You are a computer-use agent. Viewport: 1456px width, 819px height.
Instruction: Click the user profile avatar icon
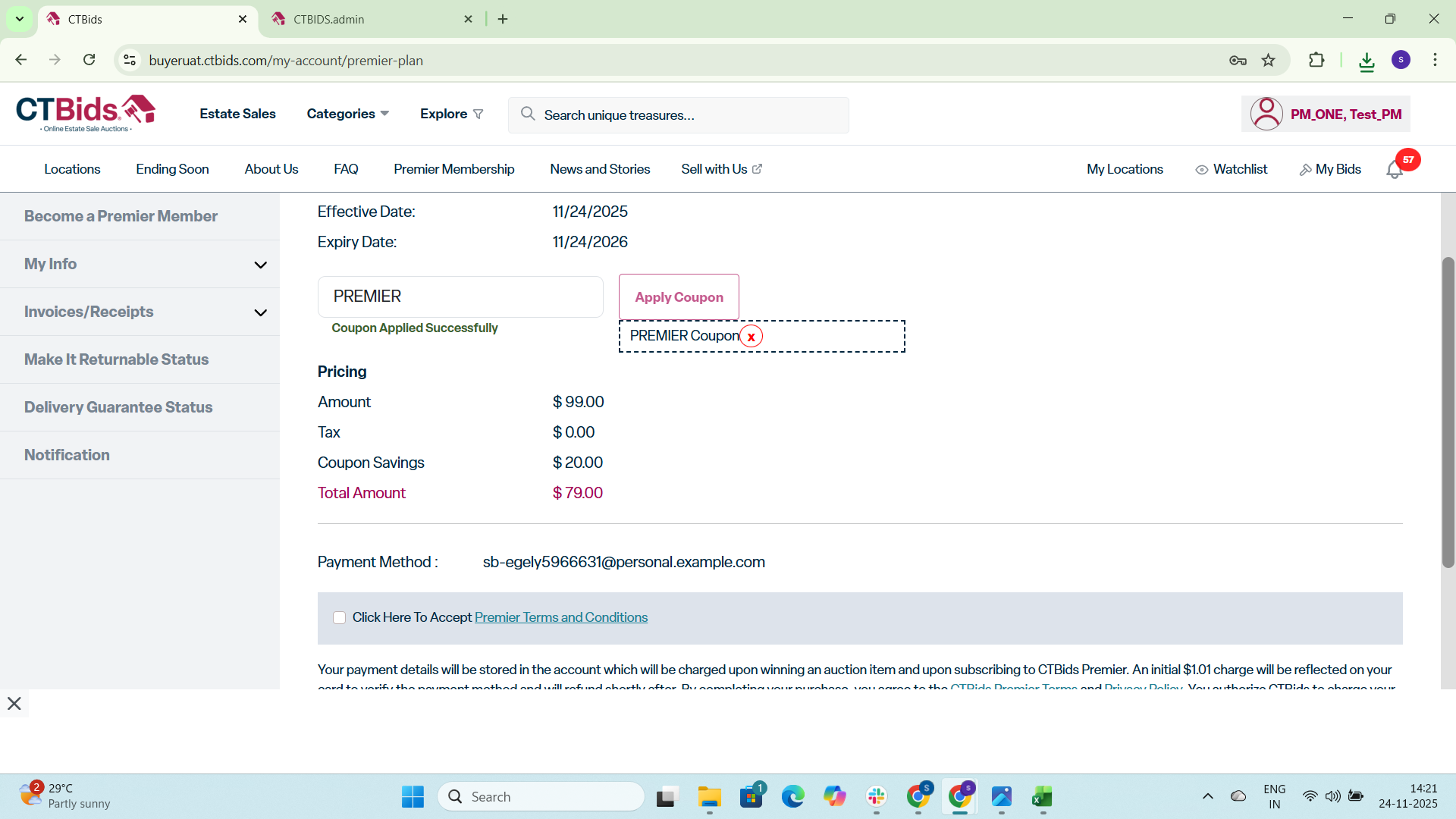(1266, 115)
